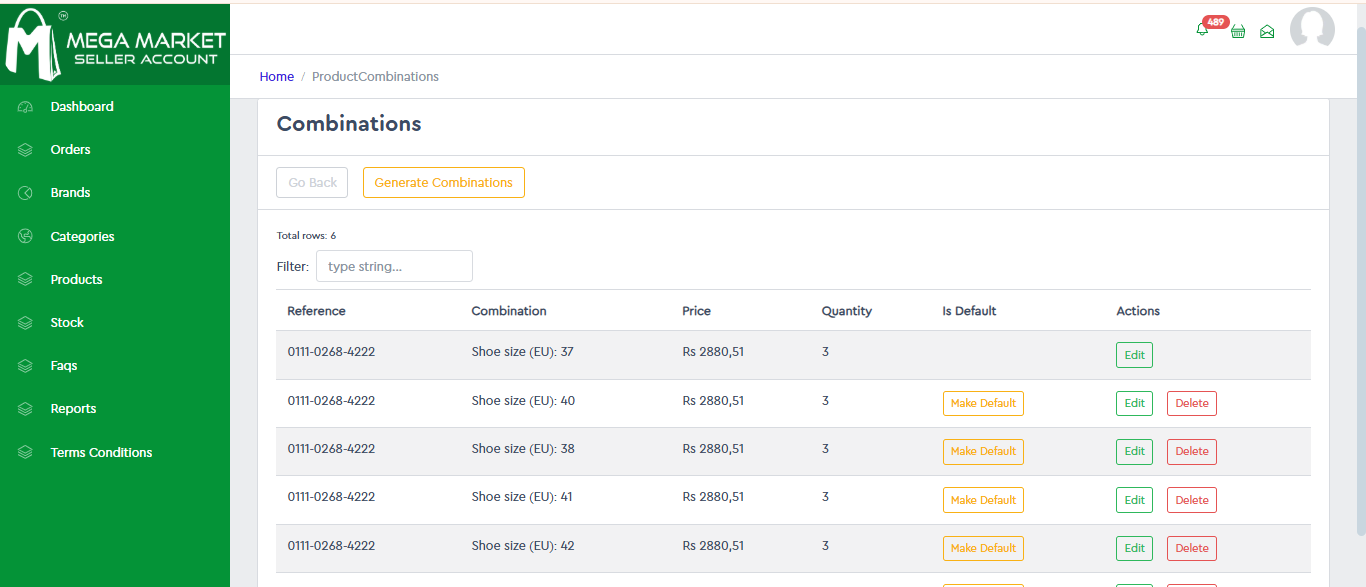Viewport: 1366px width, 587px height.
Task: Edit the Shoe size 42 combination
Action: tap(1134, 548)
